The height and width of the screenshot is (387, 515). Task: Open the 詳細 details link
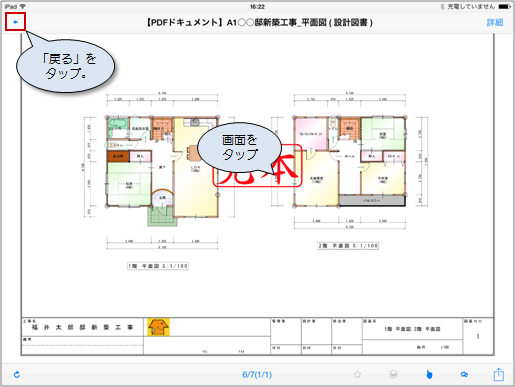coord(495,23)
